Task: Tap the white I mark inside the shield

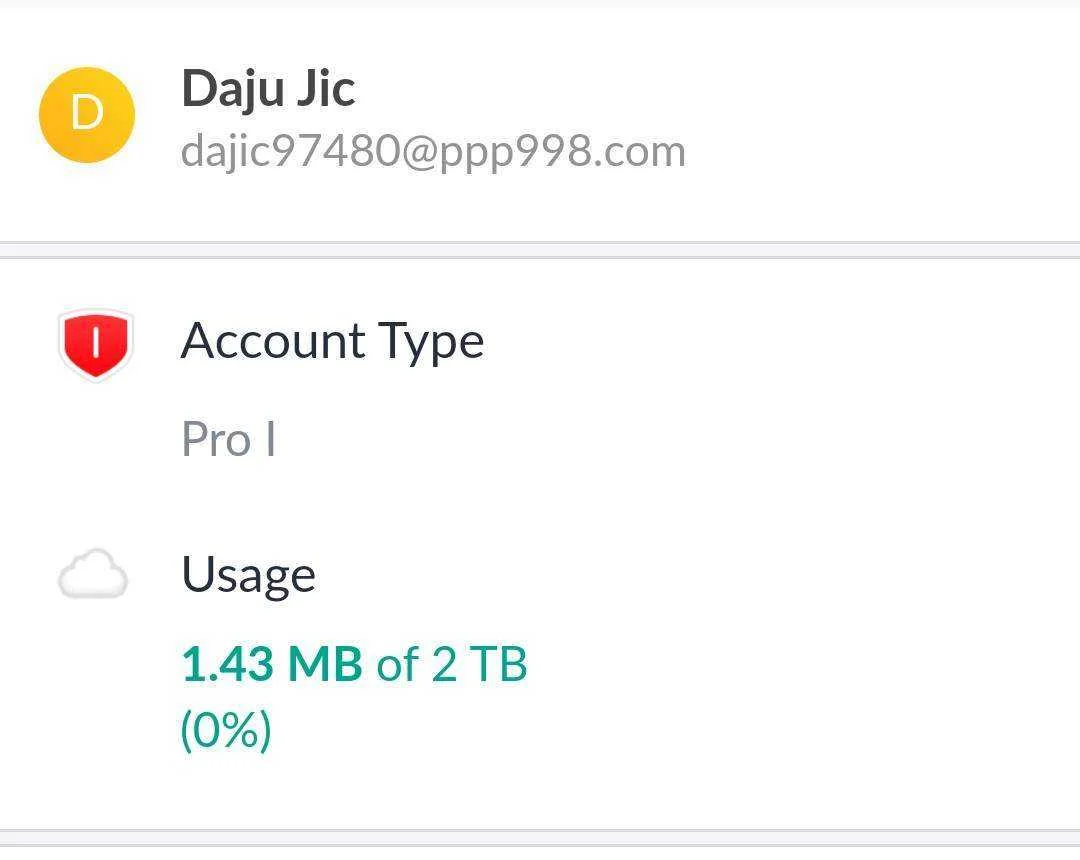Action: (96, 342)
